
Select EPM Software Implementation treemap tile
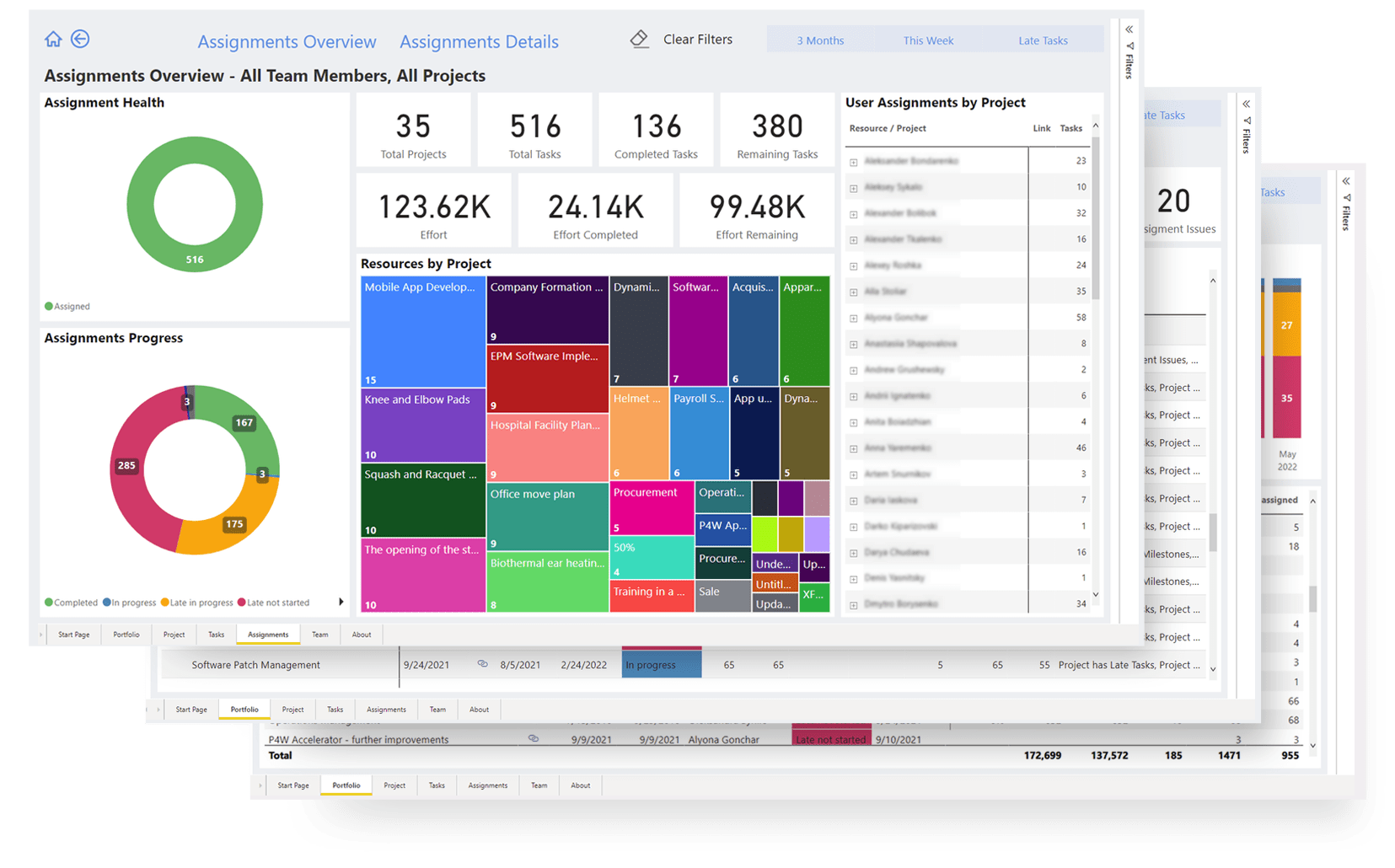(548, 379)
